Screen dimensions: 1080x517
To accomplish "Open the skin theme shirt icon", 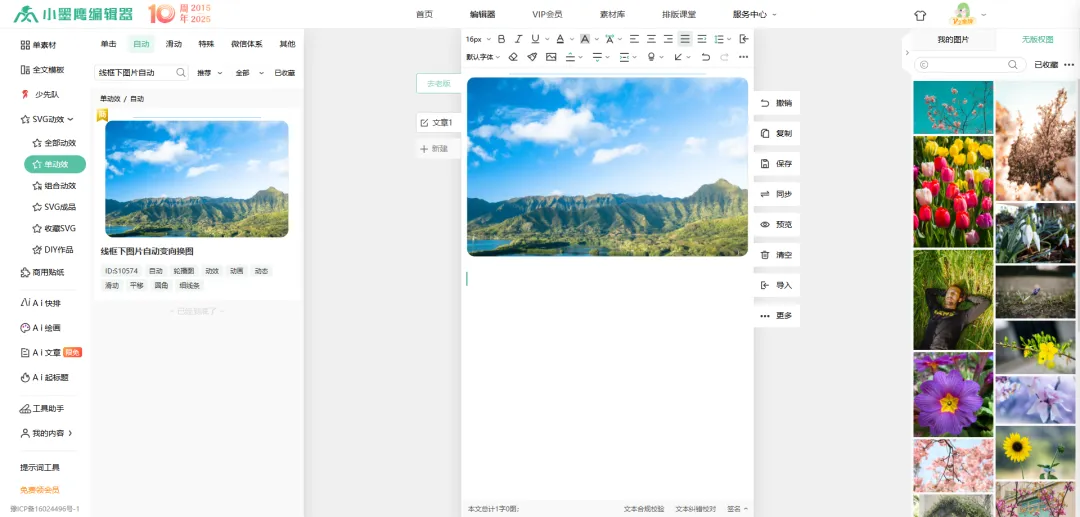I will (920, 15).
